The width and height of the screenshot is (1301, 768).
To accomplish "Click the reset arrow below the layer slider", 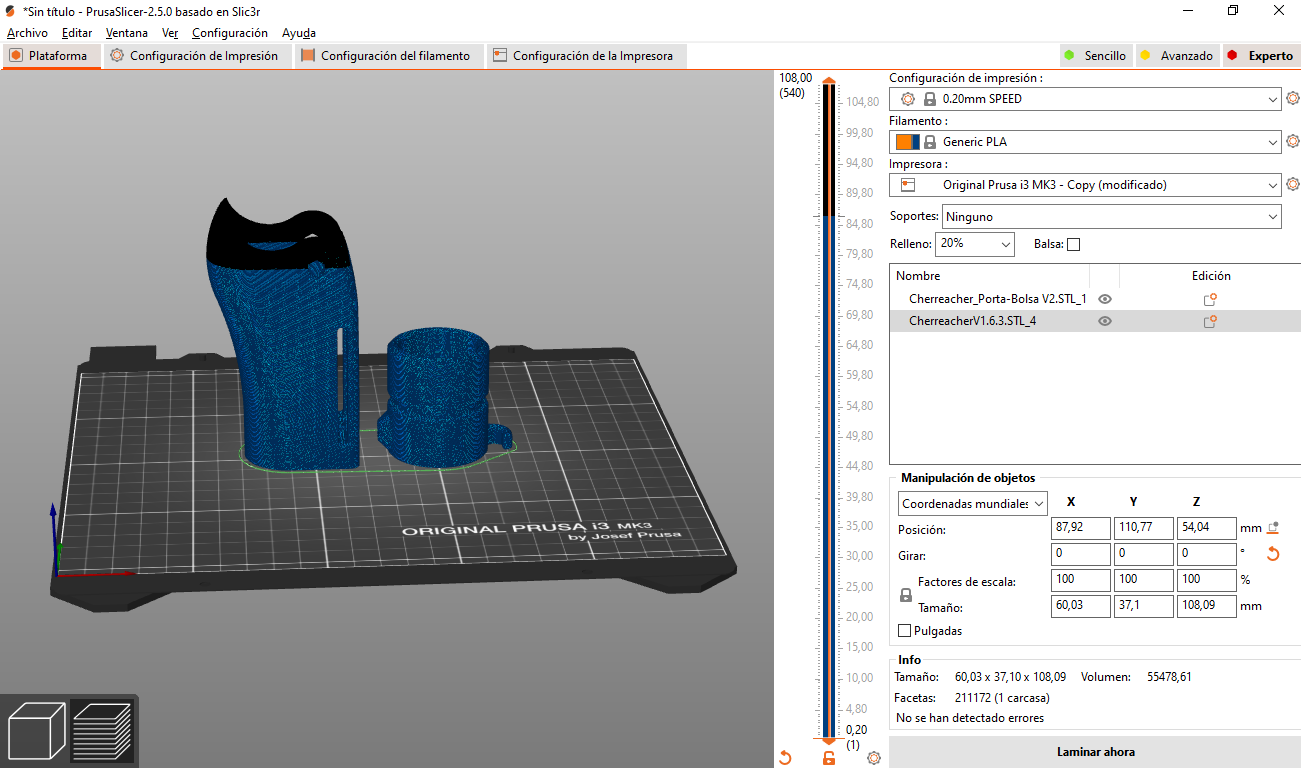I will [x=785, y=758].
